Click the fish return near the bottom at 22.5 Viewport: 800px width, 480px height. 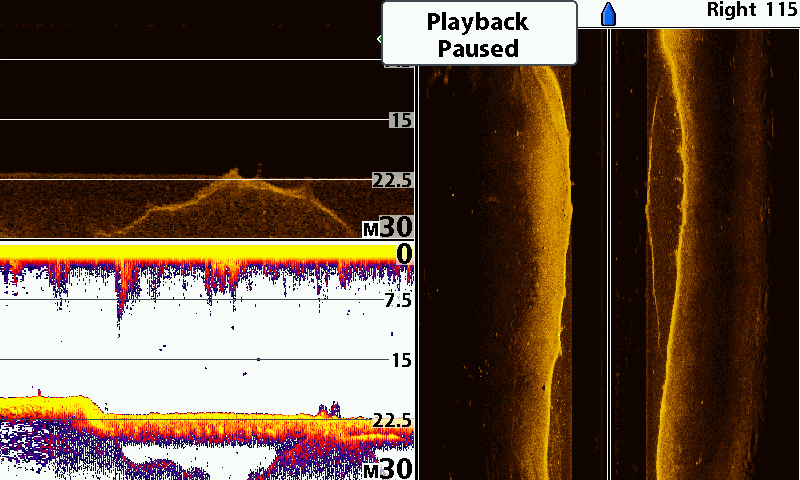coord(328,408)
